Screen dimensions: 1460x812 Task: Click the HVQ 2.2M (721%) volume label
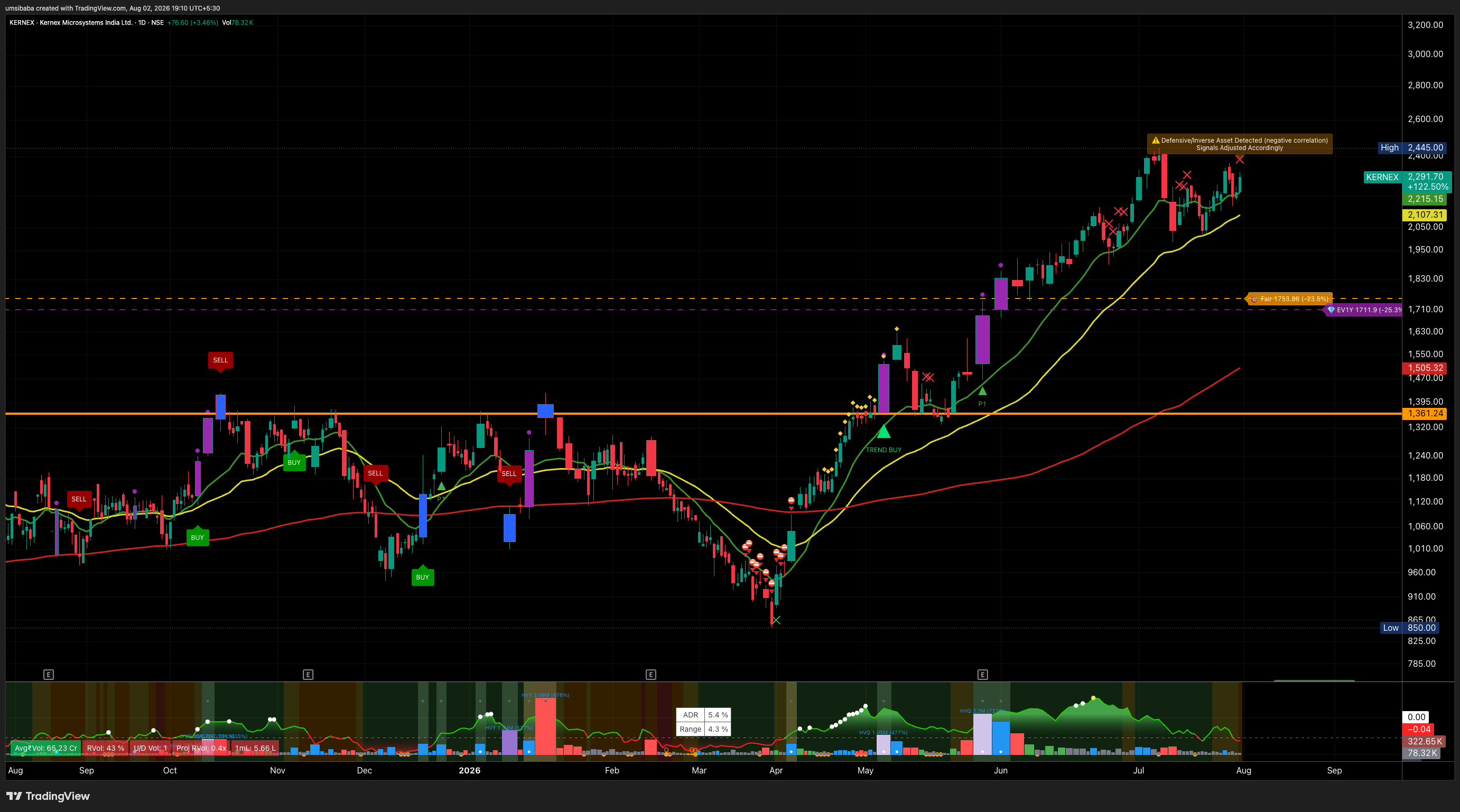point(982,711)
